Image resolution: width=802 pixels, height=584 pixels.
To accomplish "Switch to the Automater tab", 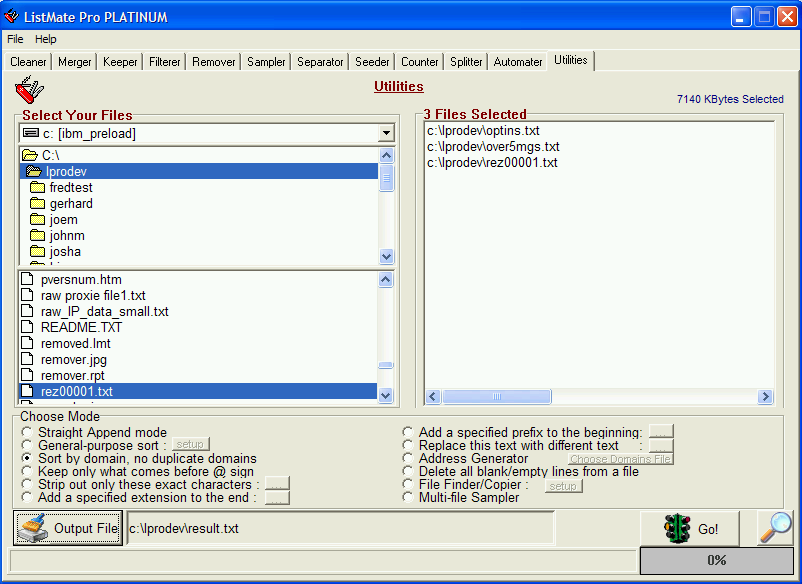I will [x=518, y=62].
